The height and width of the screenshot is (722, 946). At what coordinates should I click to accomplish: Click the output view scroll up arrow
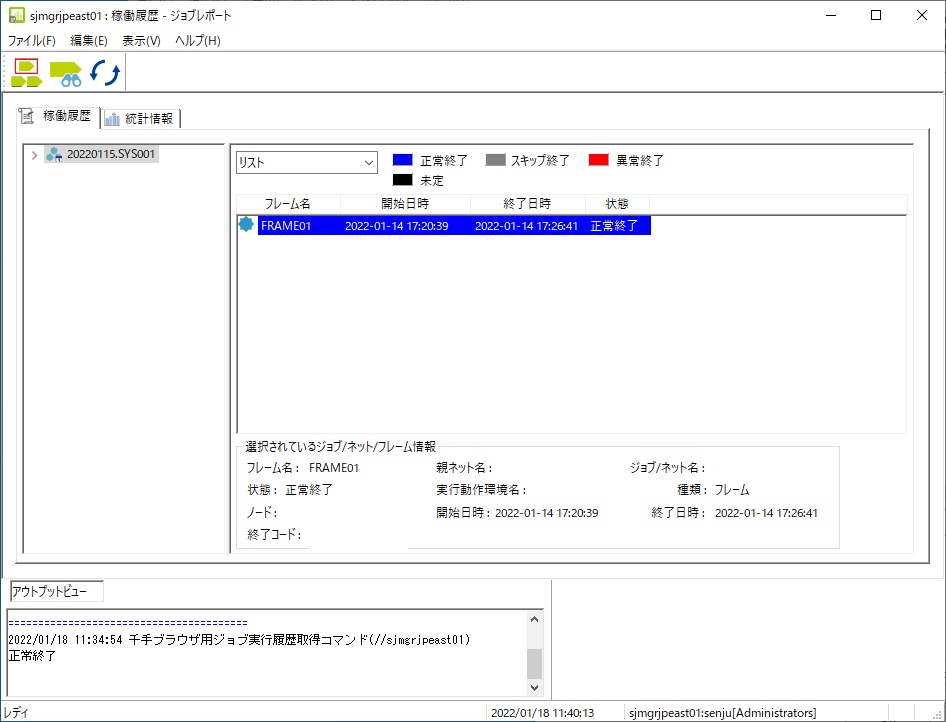pos(535,619)
